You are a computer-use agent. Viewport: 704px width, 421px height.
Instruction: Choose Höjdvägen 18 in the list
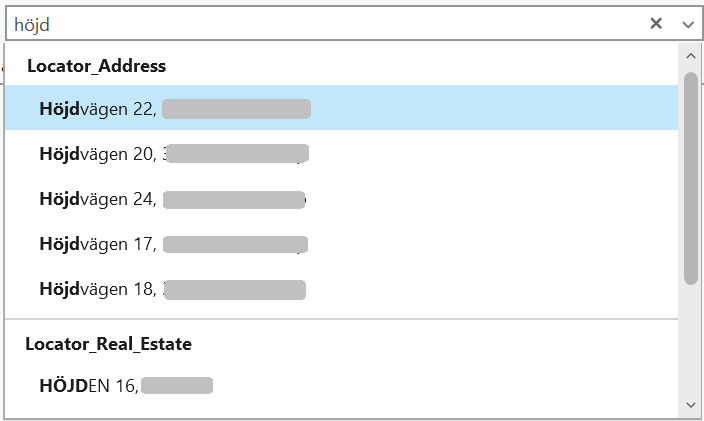[x=175, y=289]
